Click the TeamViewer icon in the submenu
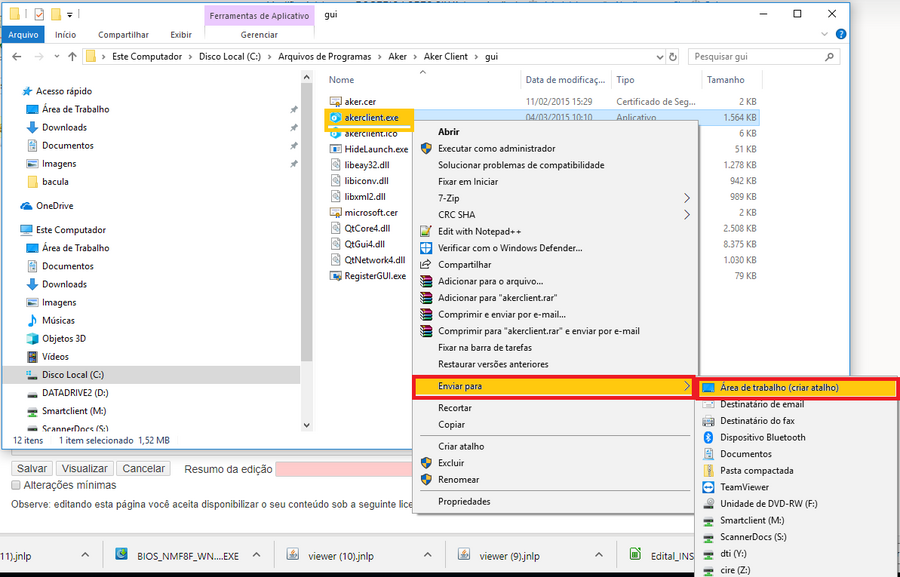The height and width of the screenshot is (577, 900). 708,487
